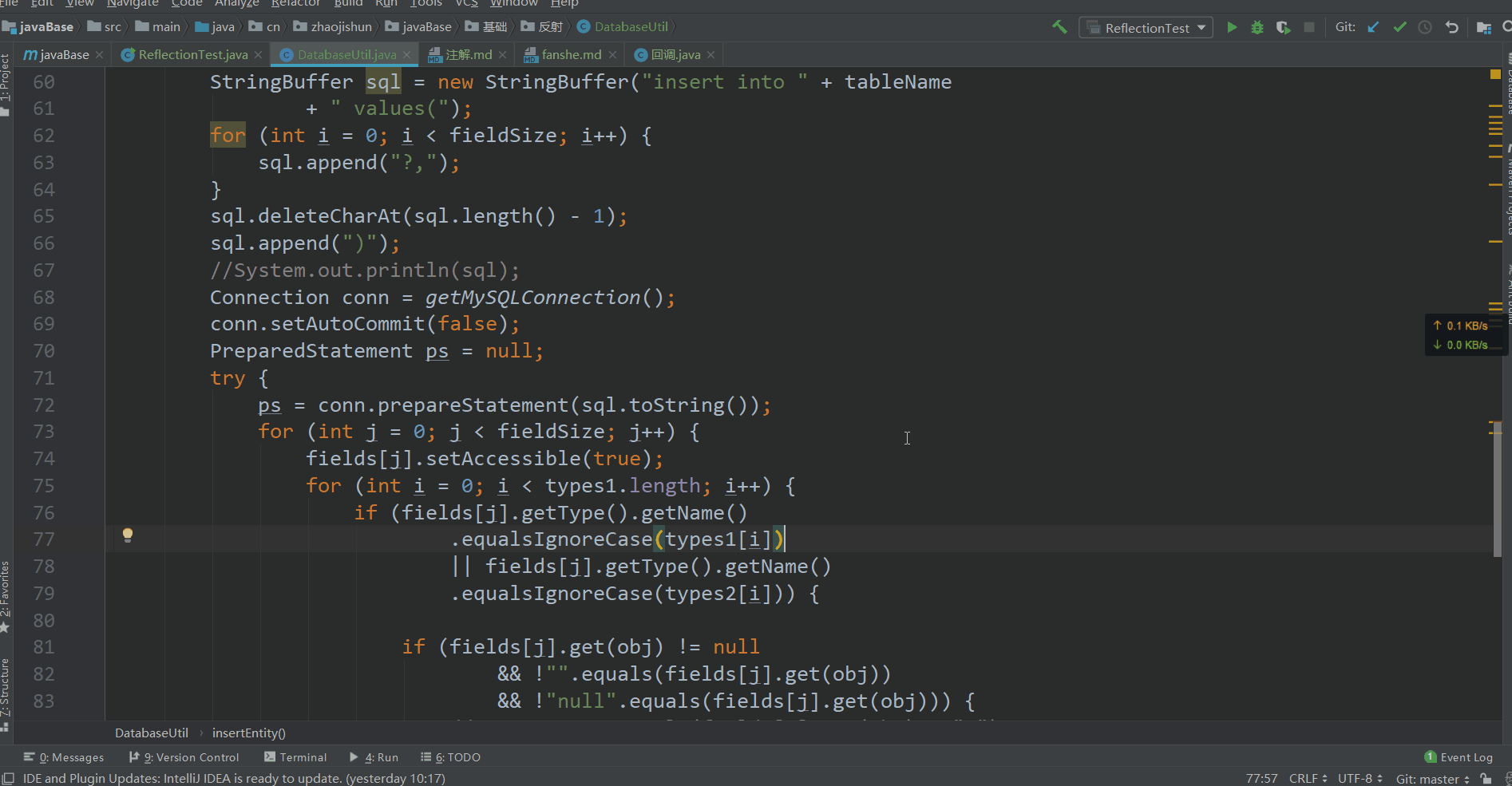Build the project with the hammer icon

(x=1059, y=27)
